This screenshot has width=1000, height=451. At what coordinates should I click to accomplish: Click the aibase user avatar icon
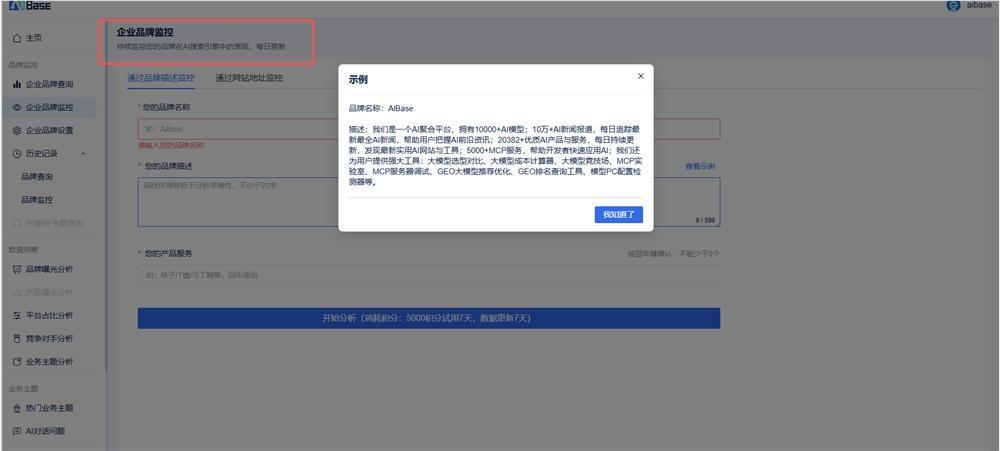952,6
